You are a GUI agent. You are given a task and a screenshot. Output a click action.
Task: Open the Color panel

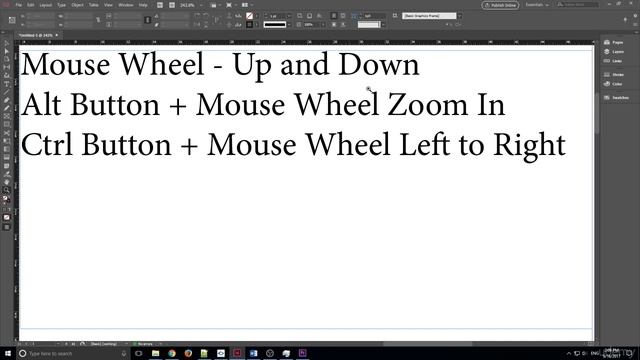click(614, 84)
